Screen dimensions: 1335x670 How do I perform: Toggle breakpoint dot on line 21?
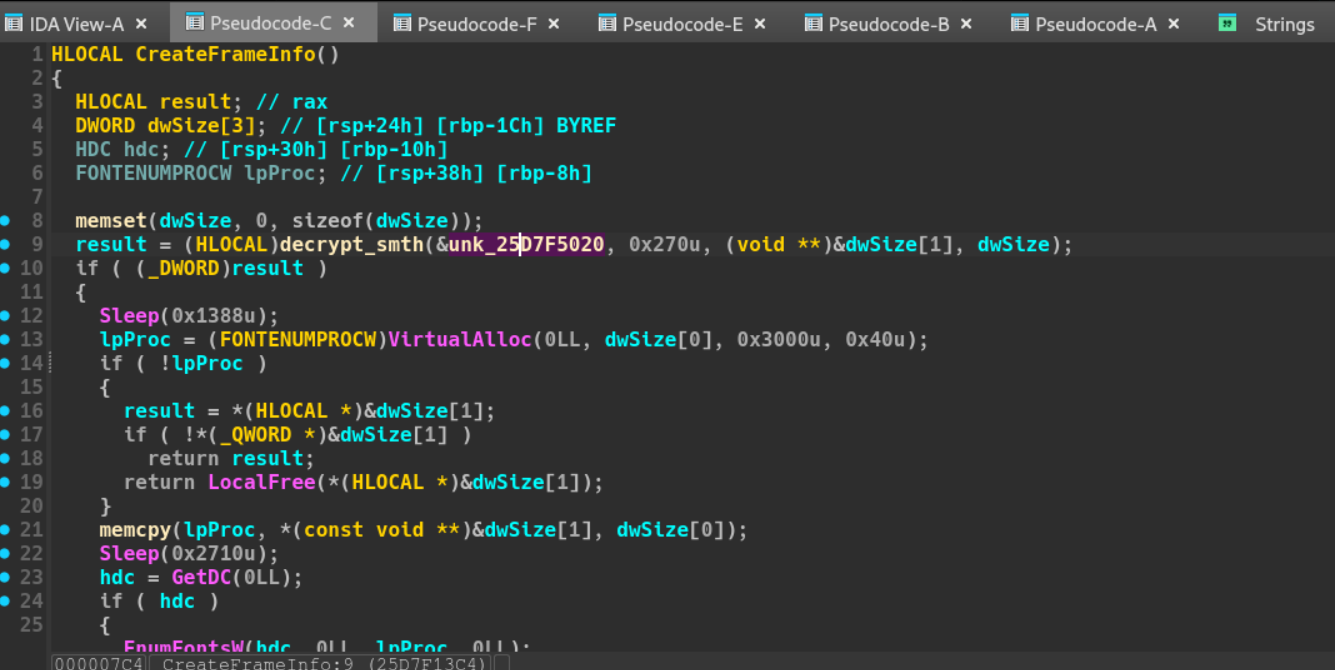tap(6, 530)
